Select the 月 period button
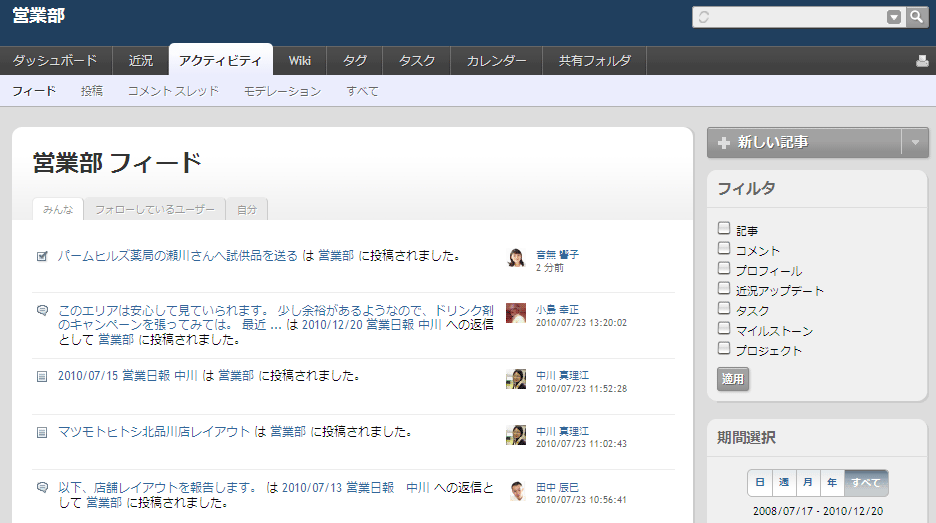936x523 pixels. (808, 482)
